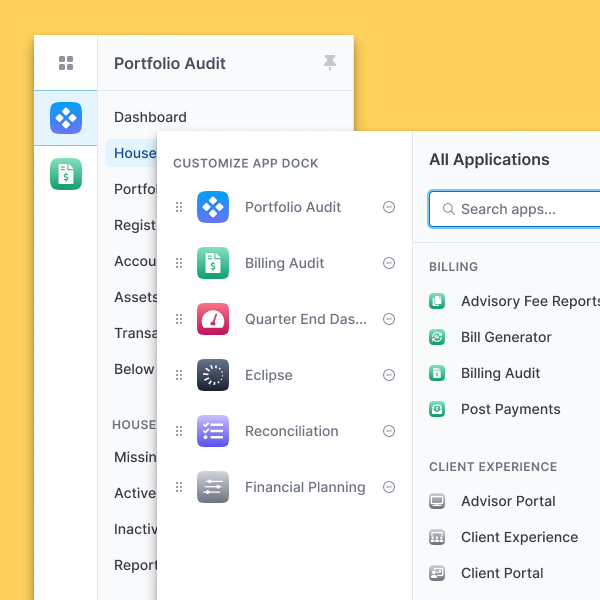Remove Portfolio Audit from the dock
Image resolution: width=600 pixels, height=600 pixels.
click(389, 207)
